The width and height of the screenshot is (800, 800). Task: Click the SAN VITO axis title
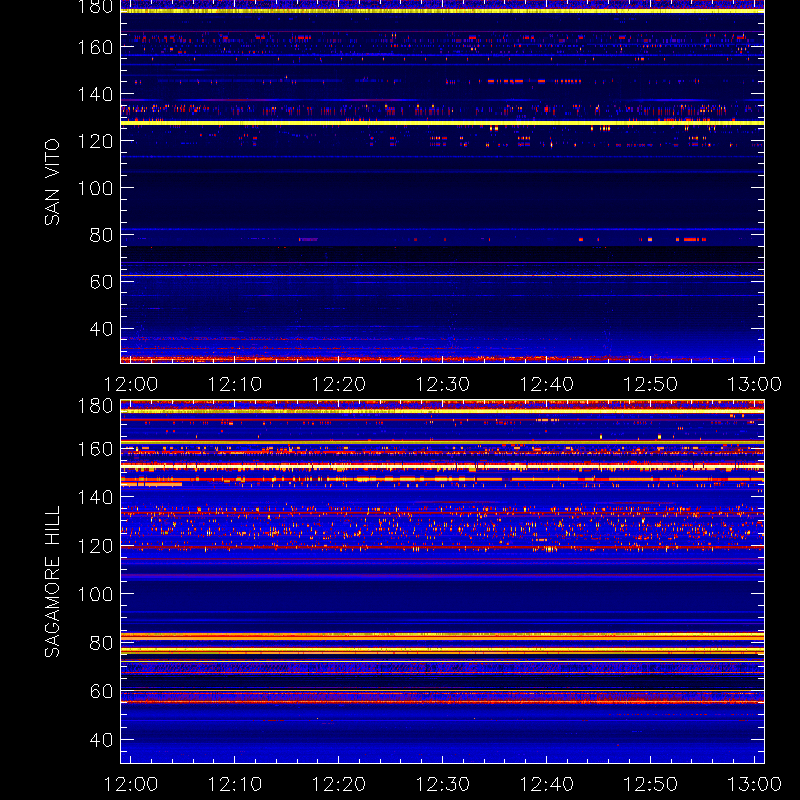pos(52,182)
